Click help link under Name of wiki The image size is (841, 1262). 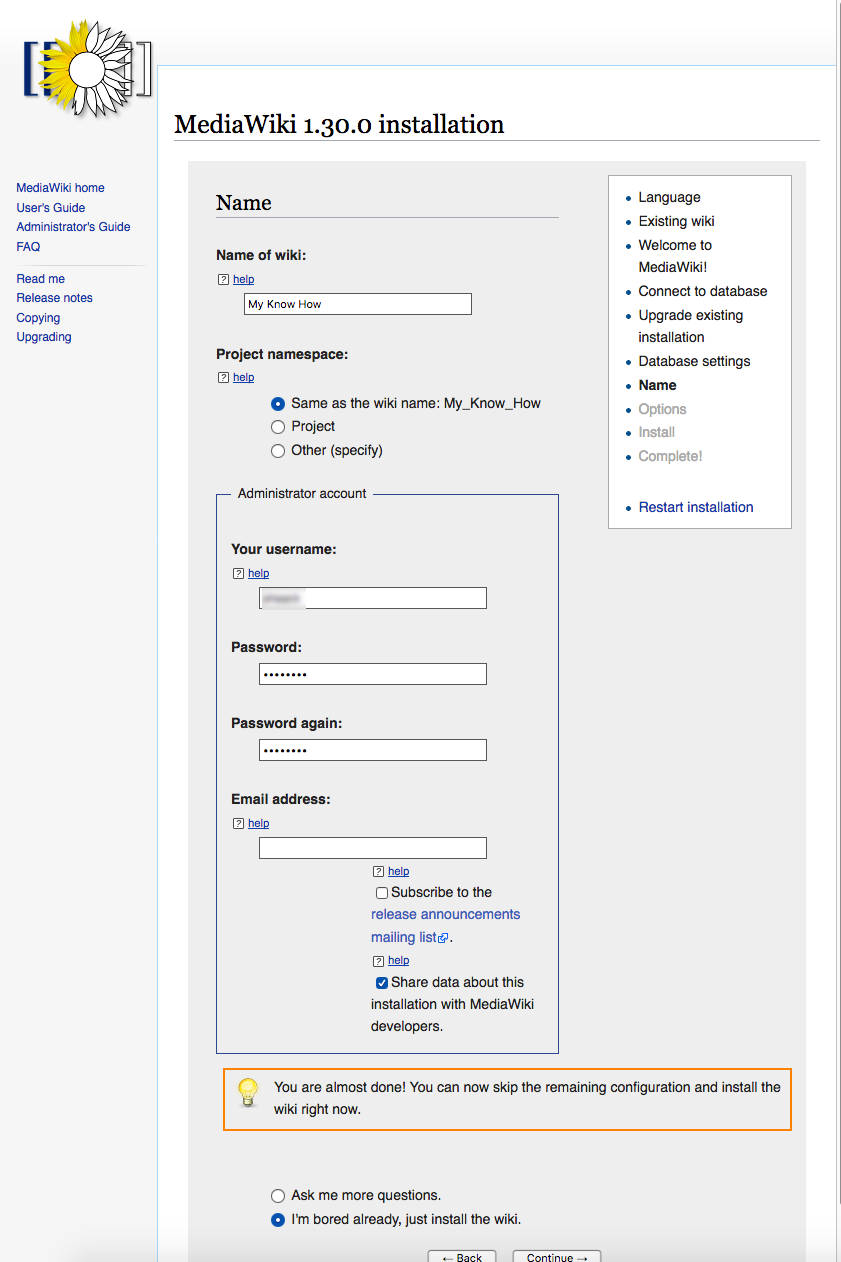(x=243, y=280)
